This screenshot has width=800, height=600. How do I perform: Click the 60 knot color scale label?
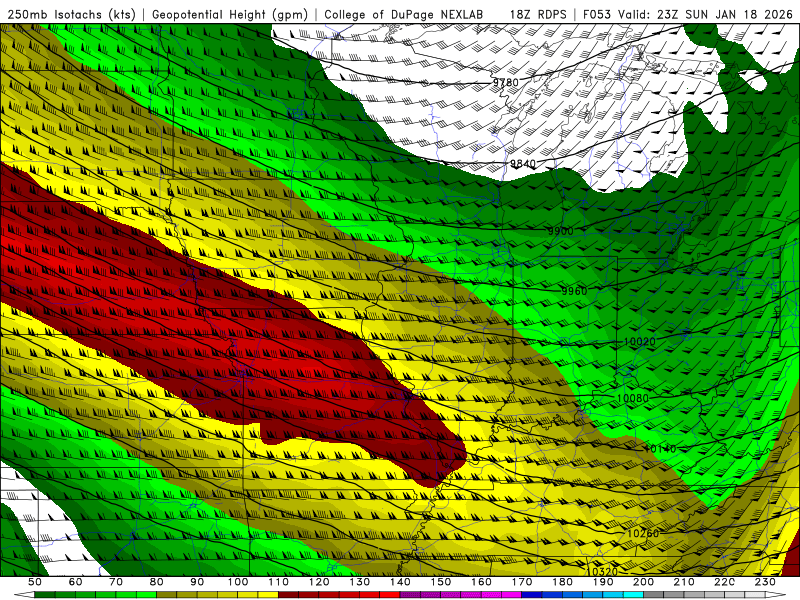tap(76, 582)
